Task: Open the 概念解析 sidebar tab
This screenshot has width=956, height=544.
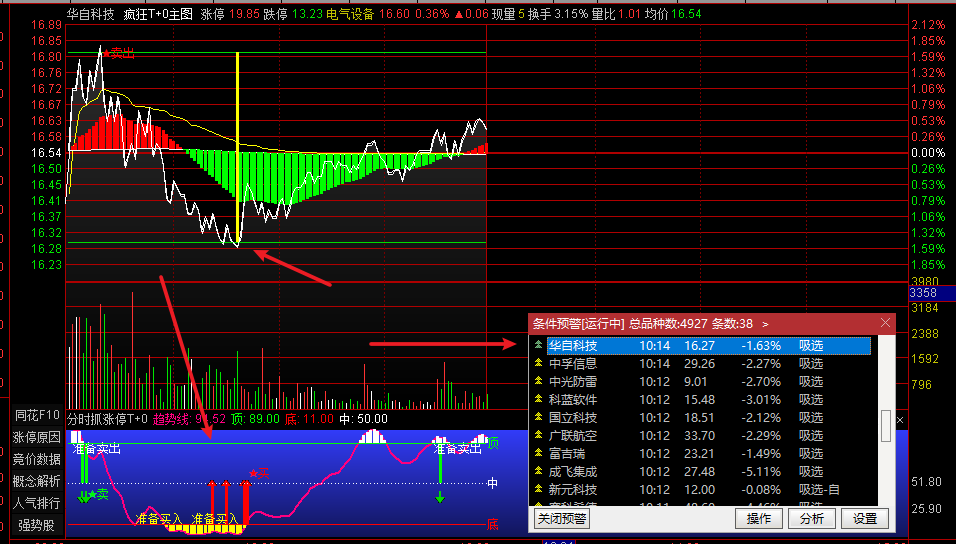Action: click(x=38, y=481)
